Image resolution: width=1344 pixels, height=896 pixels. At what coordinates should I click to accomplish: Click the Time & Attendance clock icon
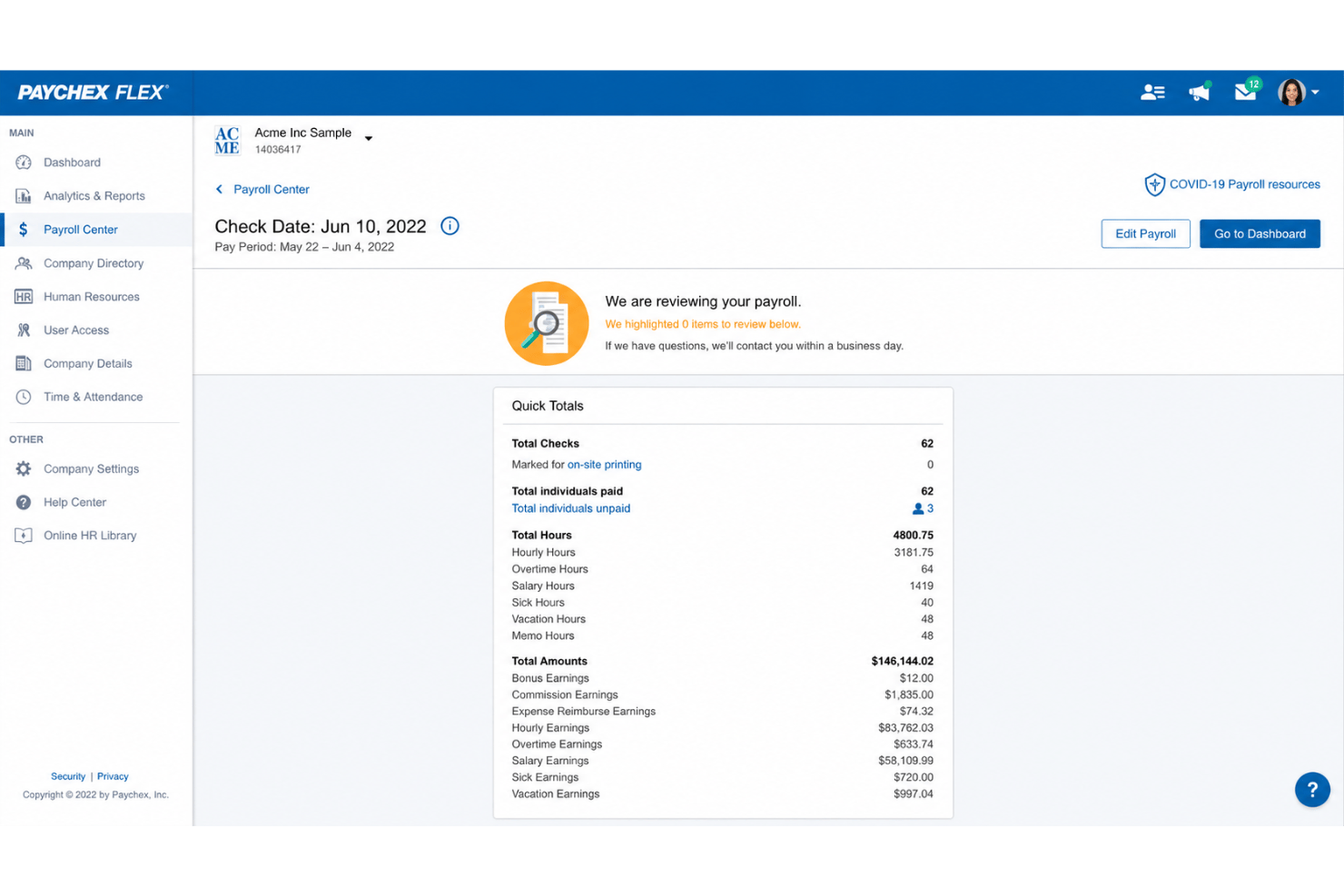24,397
